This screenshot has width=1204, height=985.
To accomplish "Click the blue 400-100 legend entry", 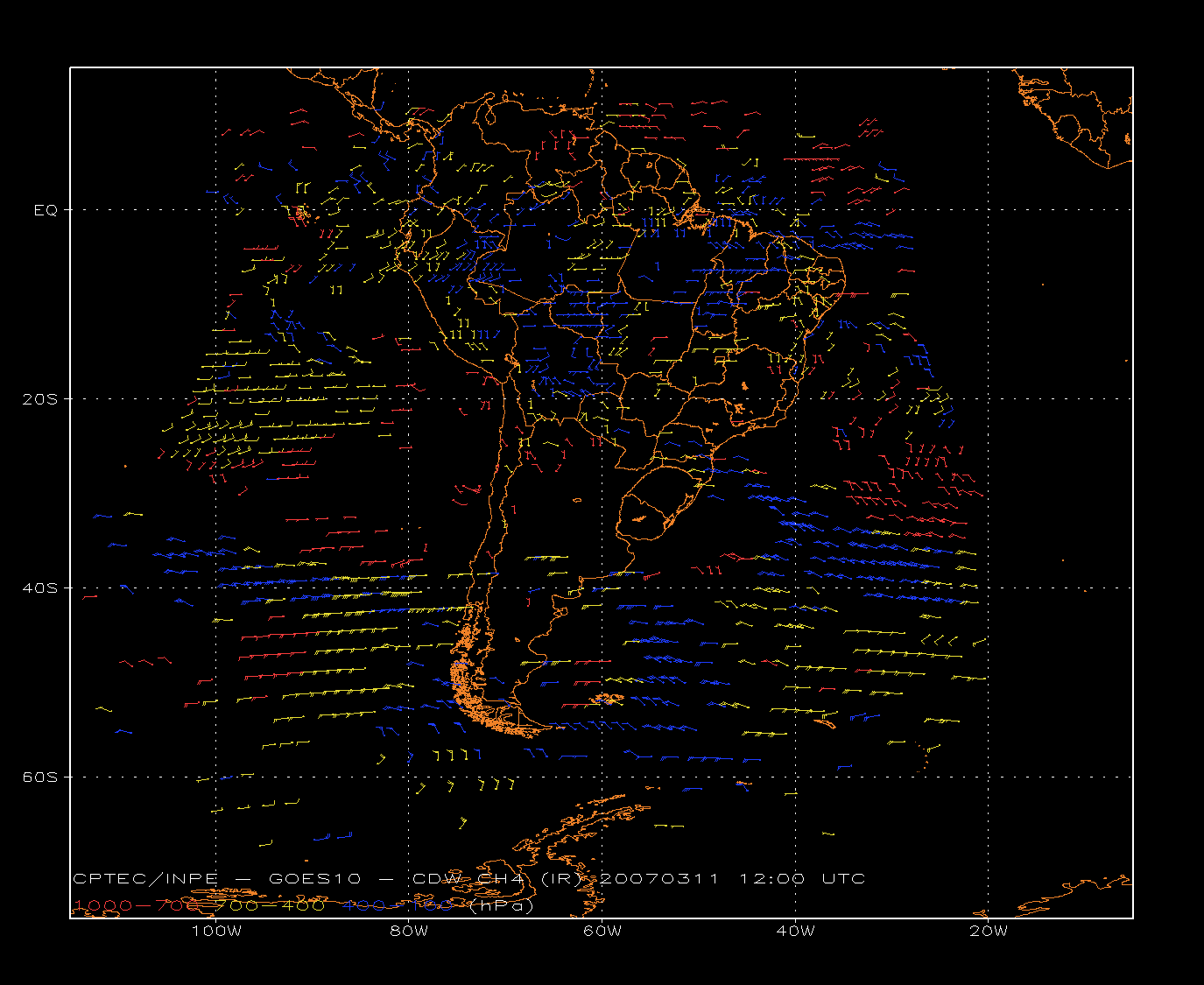I will click(398, 905).
